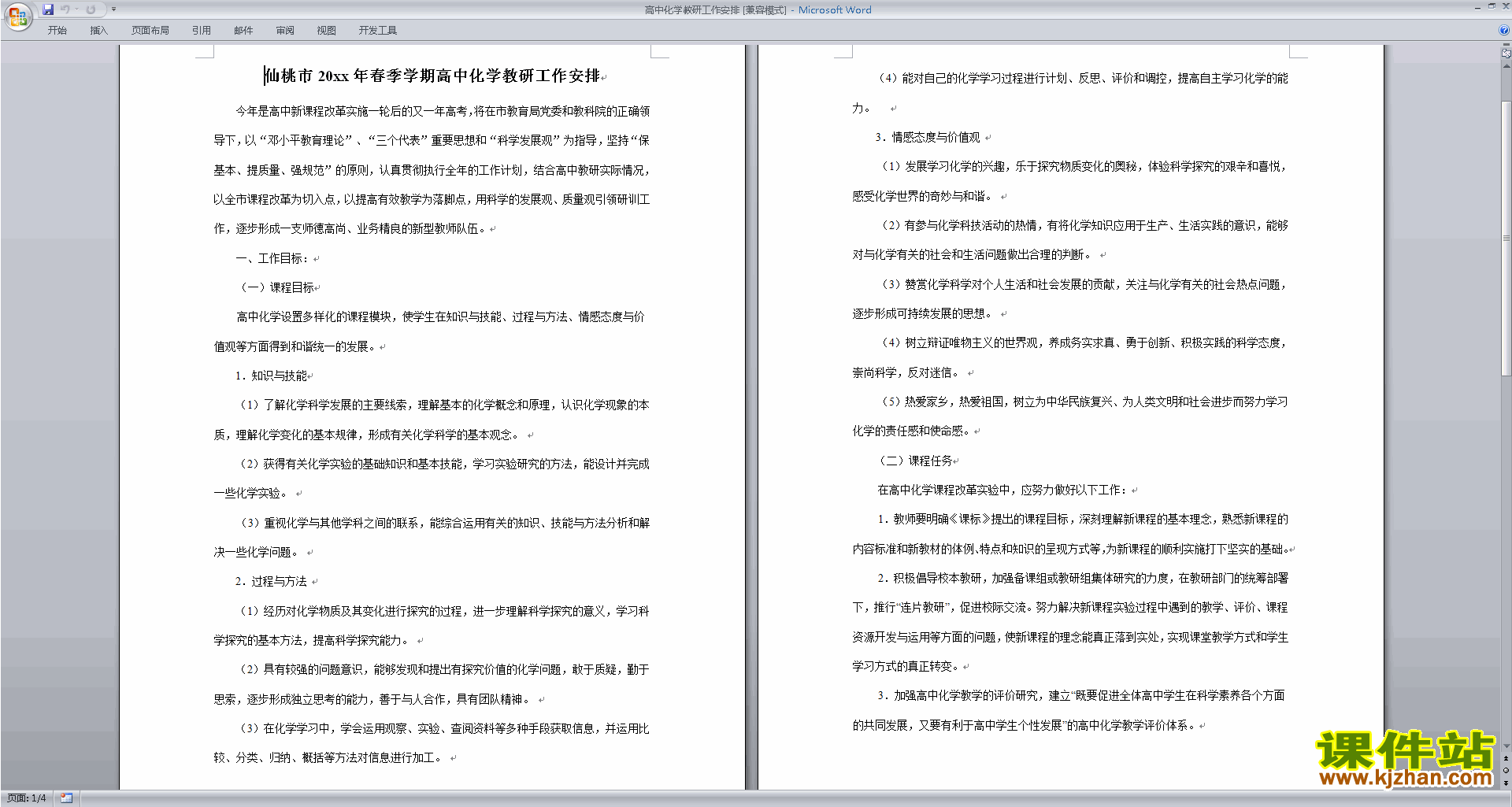1512x807 pixels.
Task: Toggle the ruler icon above scrollbar
Action: point(1506,54)
